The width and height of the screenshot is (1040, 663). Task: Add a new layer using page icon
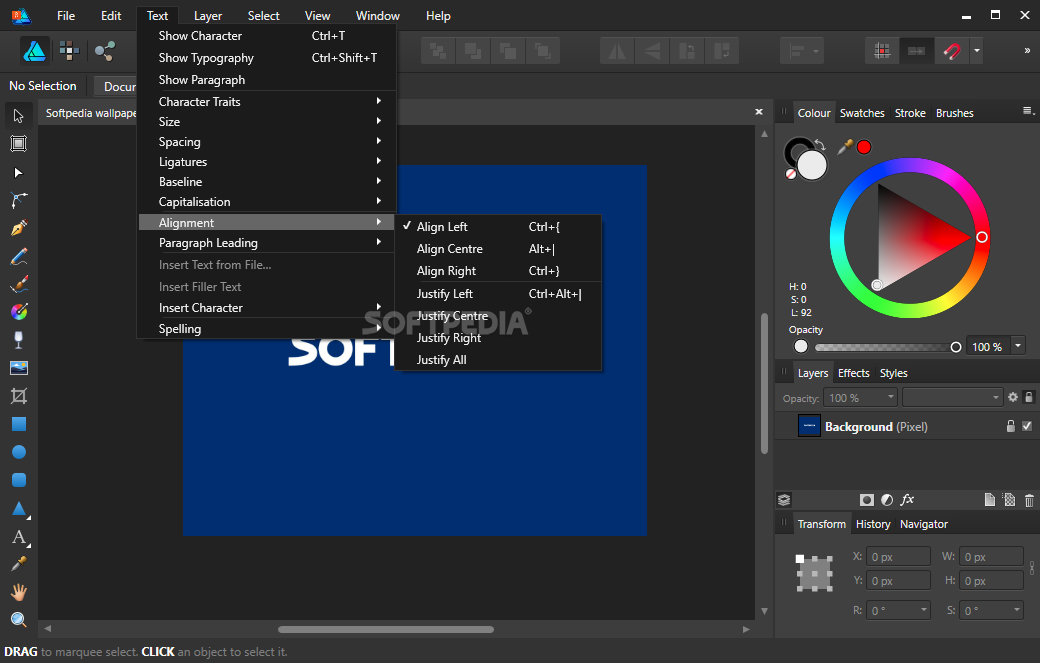tap(989, 500)
